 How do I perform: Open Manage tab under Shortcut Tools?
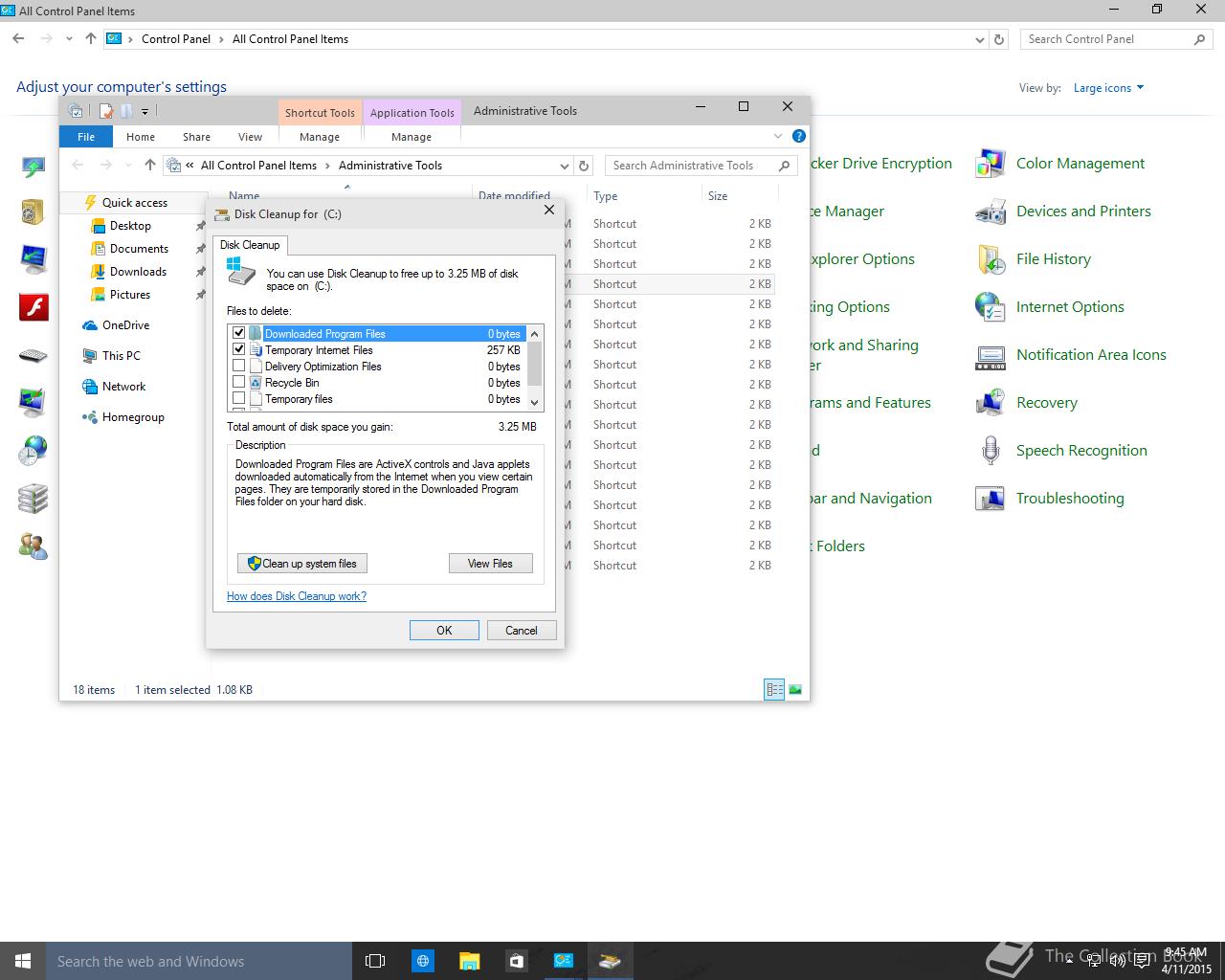click(320, 137)
